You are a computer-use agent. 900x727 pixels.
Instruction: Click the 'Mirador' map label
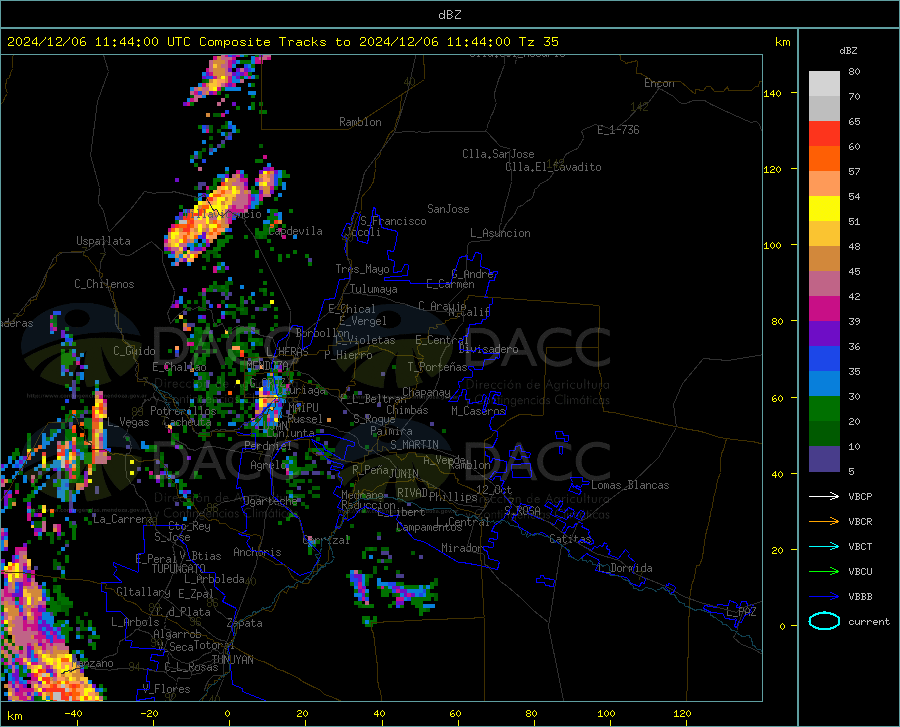(462, 548)
